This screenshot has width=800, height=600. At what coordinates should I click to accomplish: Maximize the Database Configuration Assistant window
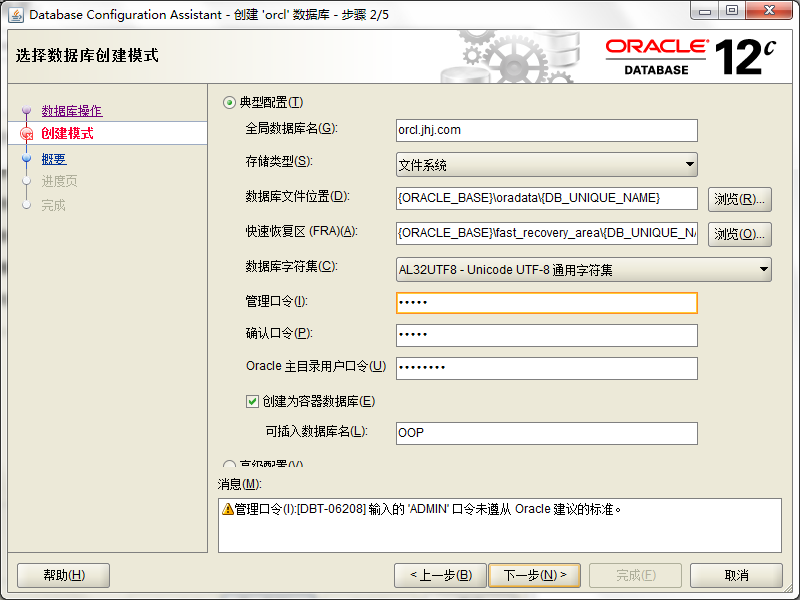(732, 11)
